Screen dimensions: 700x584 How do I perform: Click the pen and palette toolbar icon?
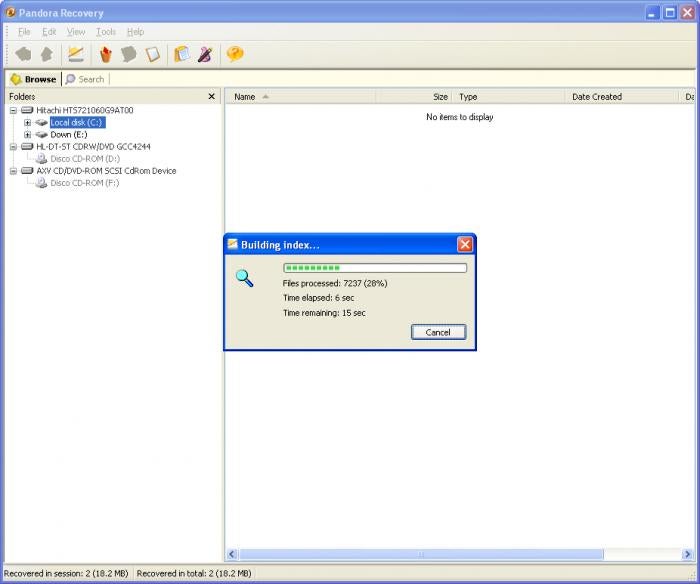(205, 54)
